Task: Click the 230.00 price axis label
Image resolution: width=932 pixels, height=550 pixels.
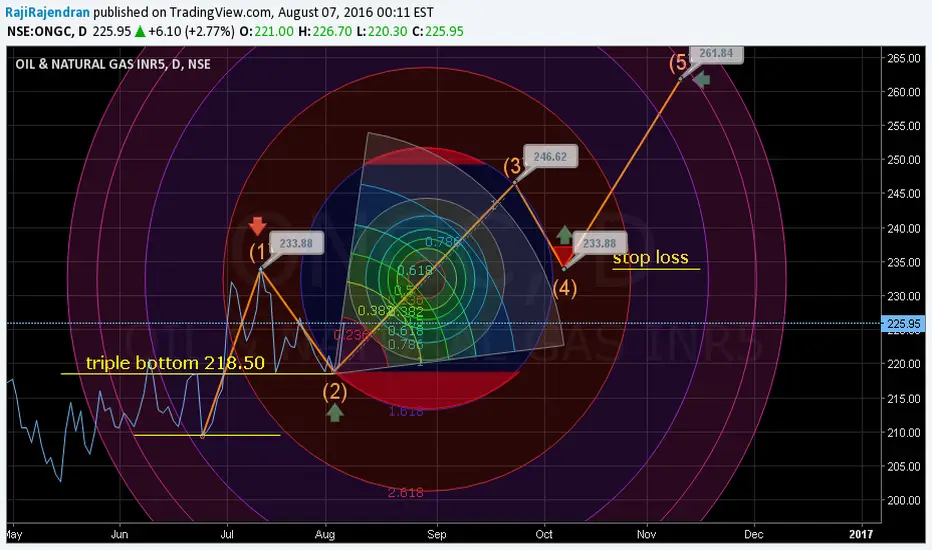Action: tap(903, 296)
